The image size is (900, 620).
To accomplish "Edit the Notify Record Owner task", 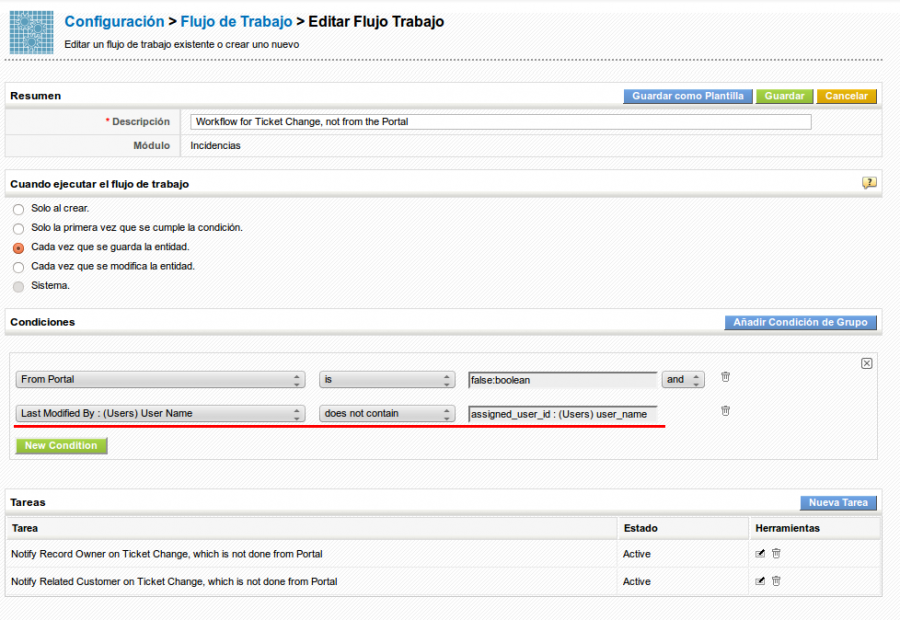I will tap(760, 553).
